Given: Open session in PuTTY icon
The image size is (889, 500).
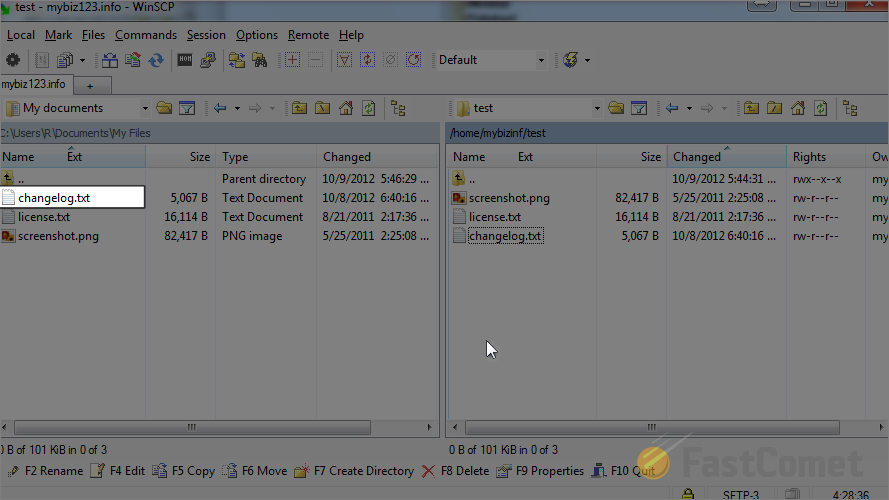Looking at the screenshot, I should (208, 60).
